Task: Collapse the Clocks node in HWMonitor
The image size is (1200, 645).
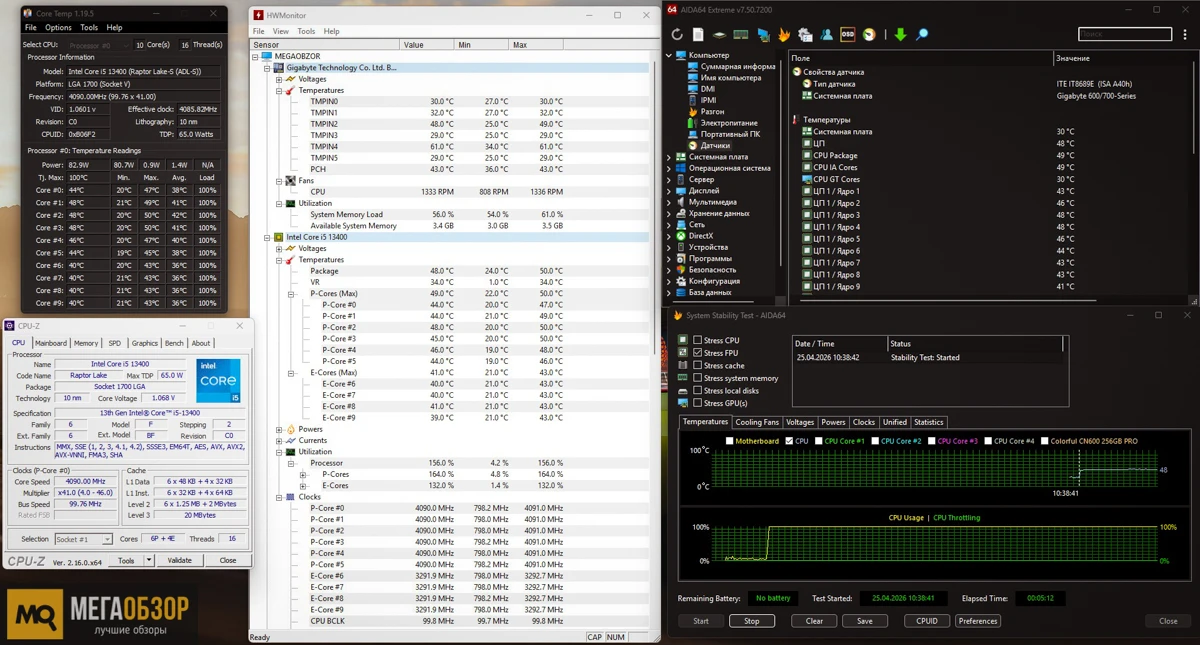Action: [279, 497]
